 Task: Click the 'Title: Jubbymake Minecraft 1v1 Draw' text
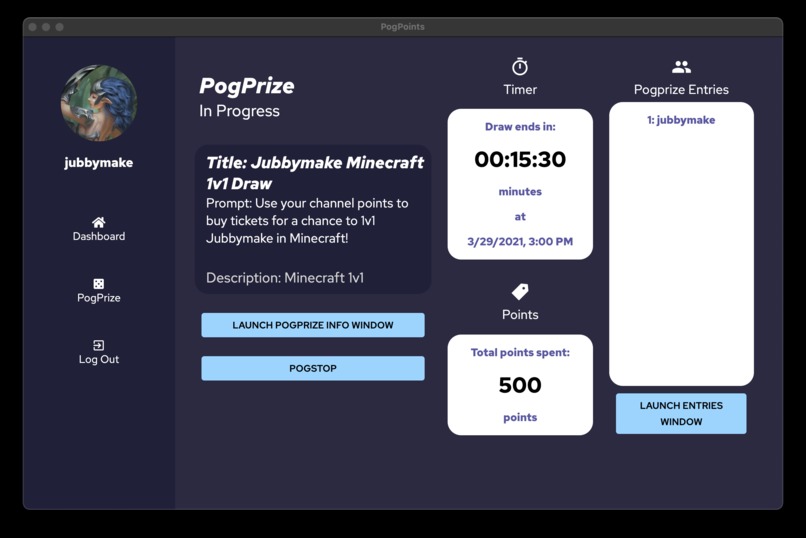click(315, 173)
